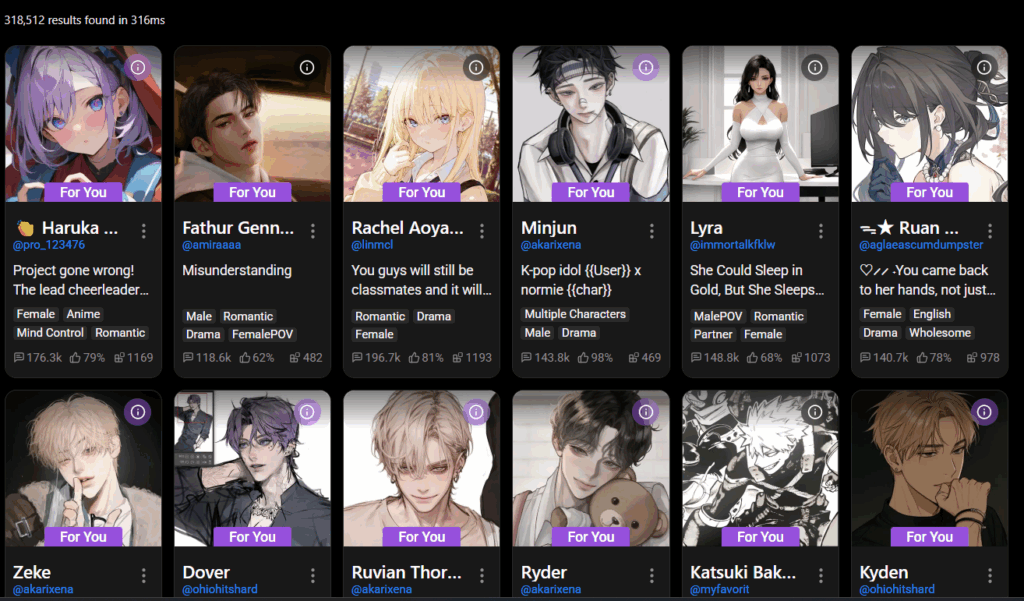
Task: Select FemalePOV tag on Fathur card
Action: (x=263, y=334)
